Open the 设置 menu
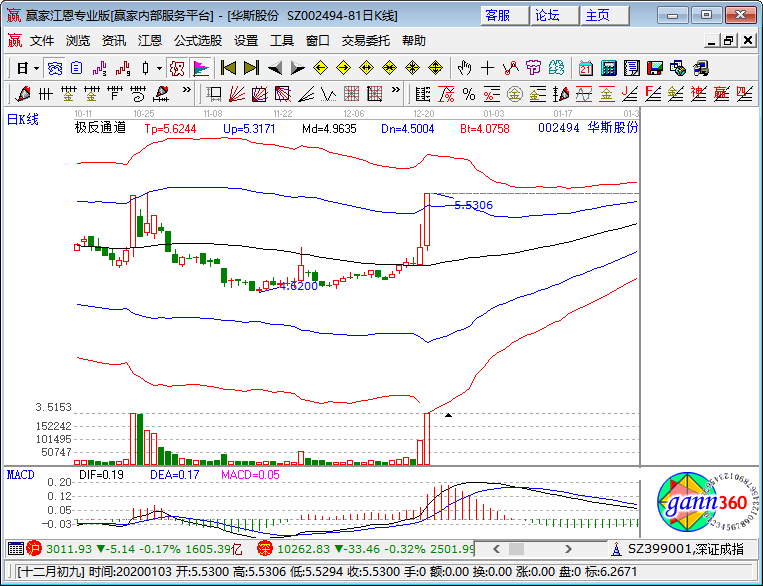The height and width of the screenshot is (586, 763). [x=246, y=41]
